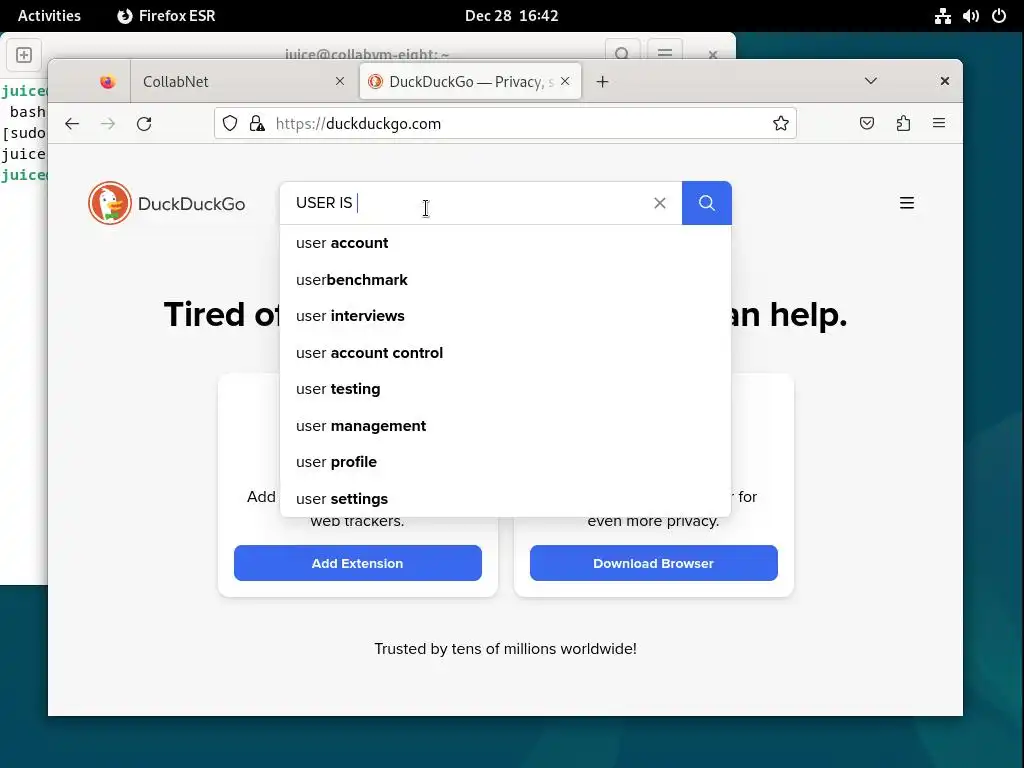This screenshot has height=768, width=1024.
Task: Click the DuckDuckGo wordmark link
Action: pyautogui.click(x=191, y=204)
